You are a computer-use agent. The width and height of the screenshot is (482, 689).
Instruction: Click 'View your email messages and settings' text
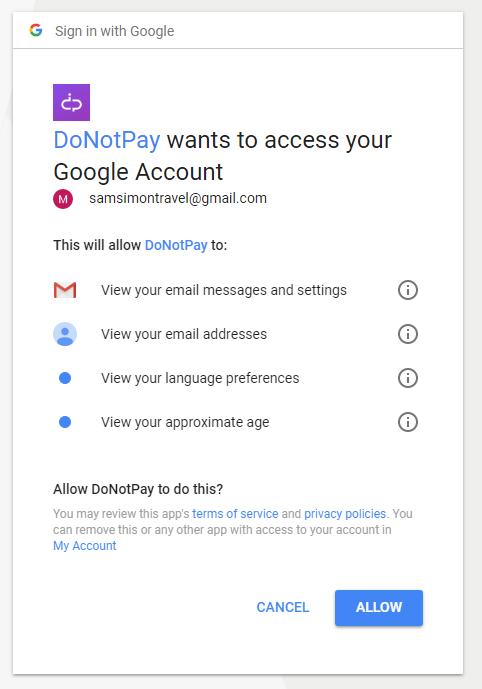tap(224, 290)
